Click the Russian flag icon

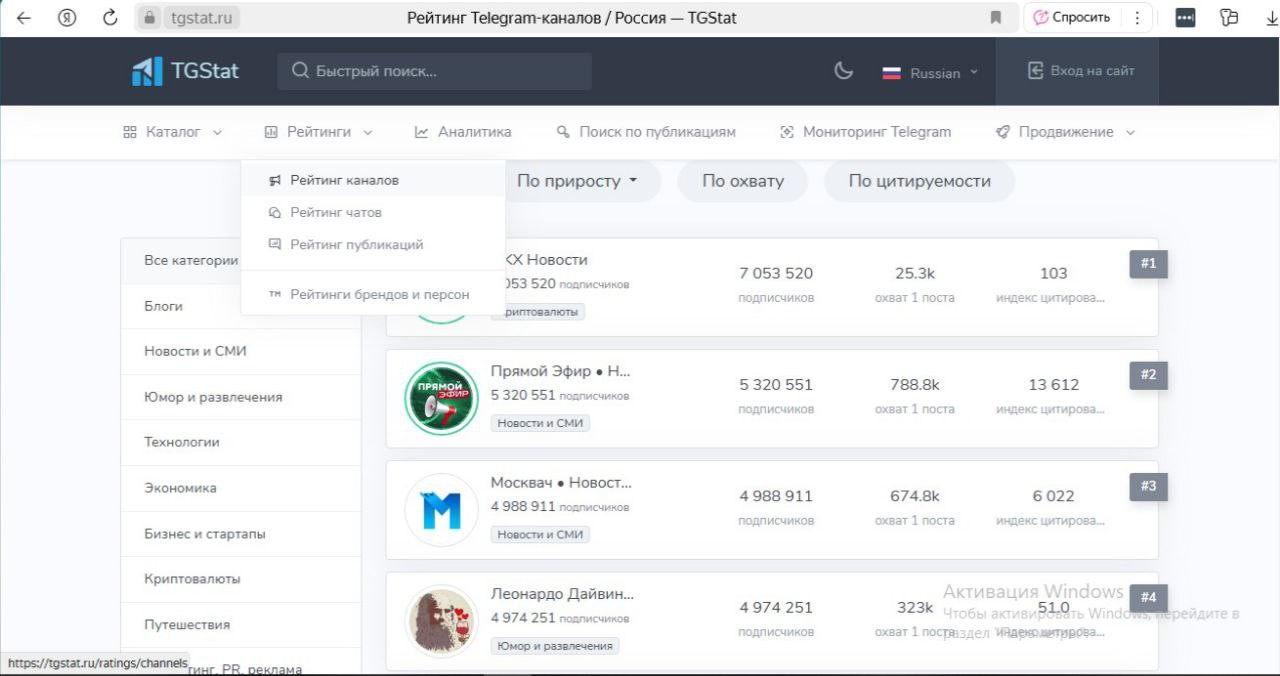point(891,73)
